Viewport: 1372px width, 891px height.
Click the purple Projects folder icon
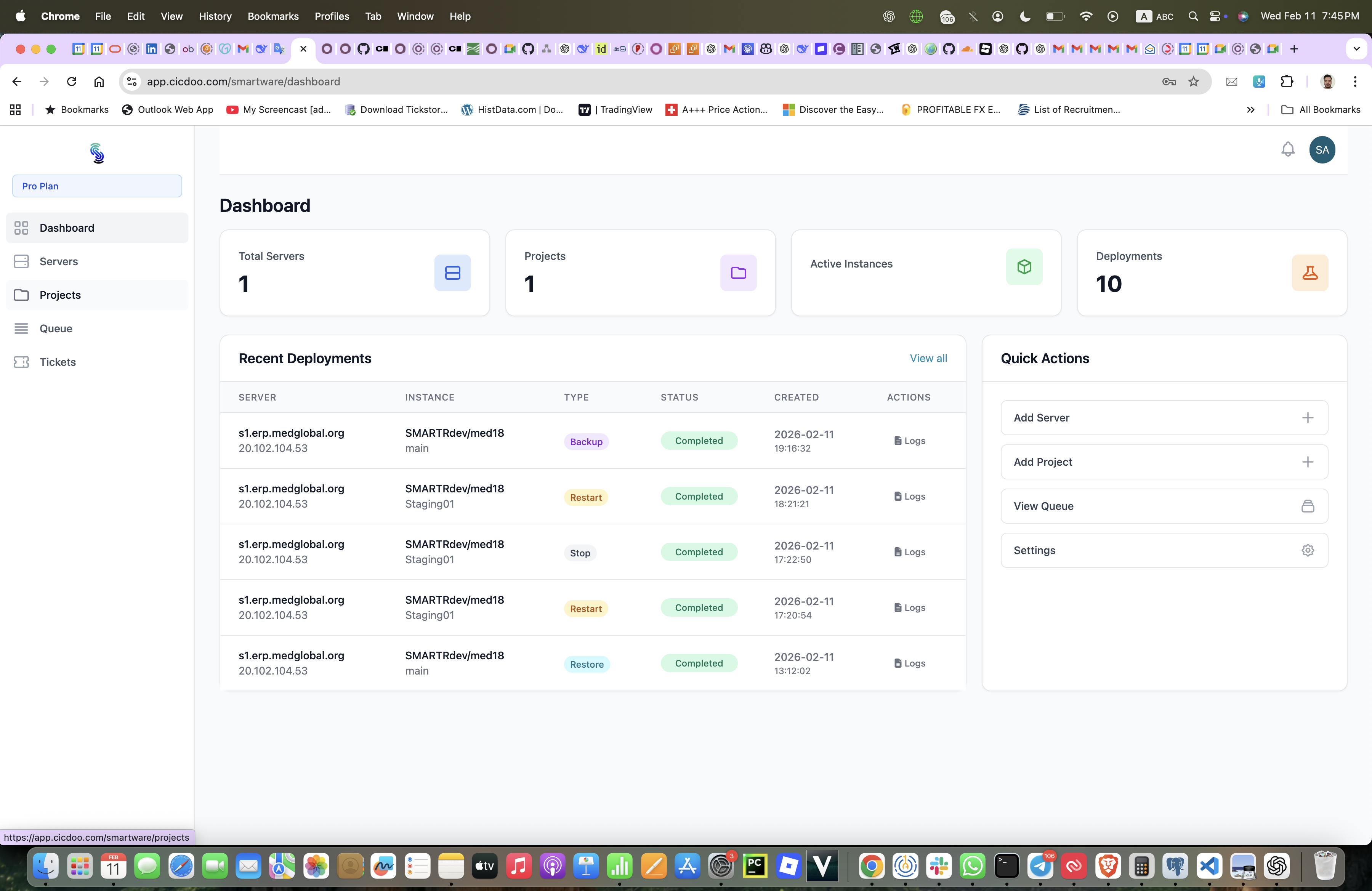tap(738, 272)
